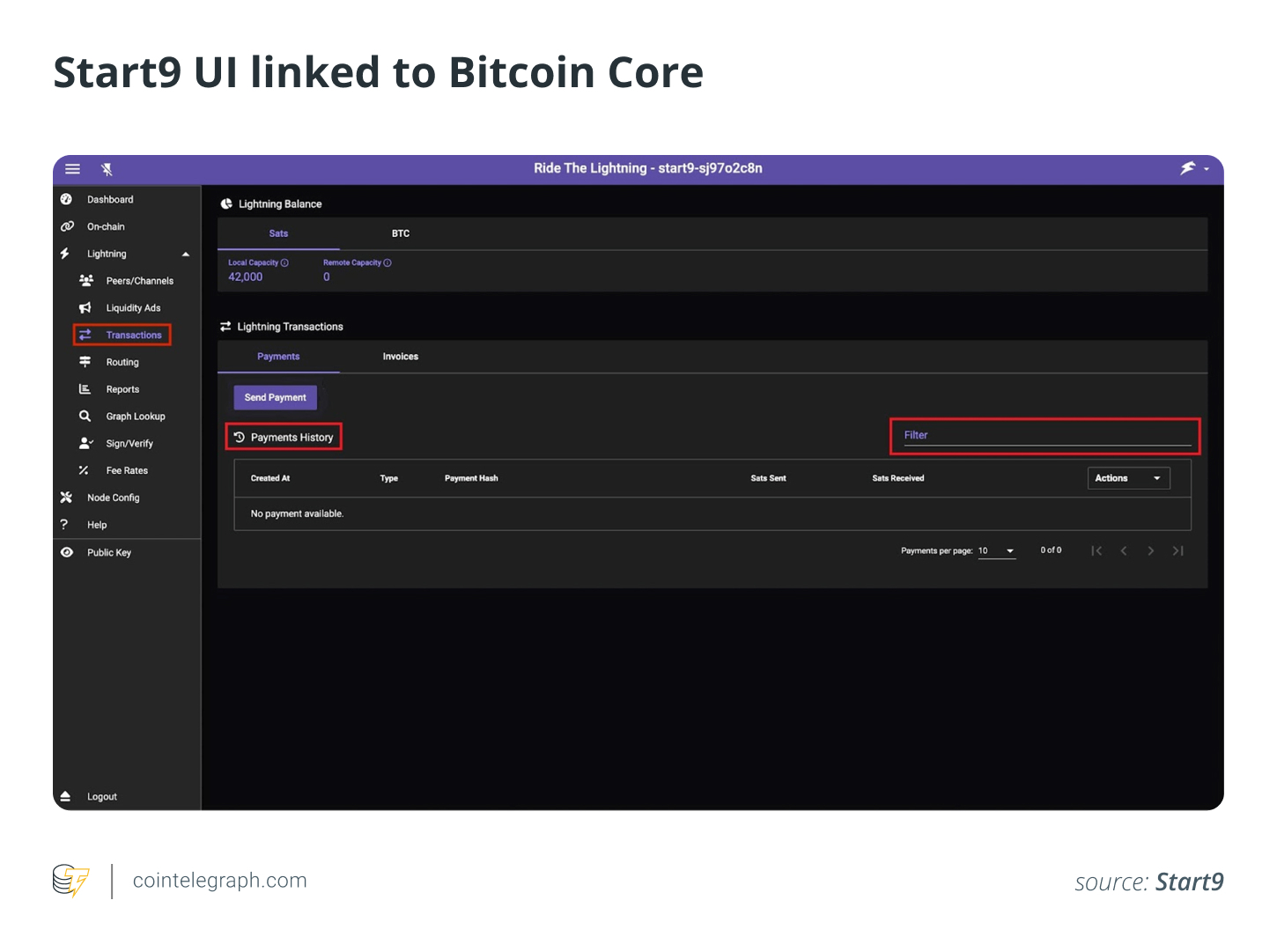Click the pin sidebar icon
The image size is (1277, 952).
[x=107, y=169]
